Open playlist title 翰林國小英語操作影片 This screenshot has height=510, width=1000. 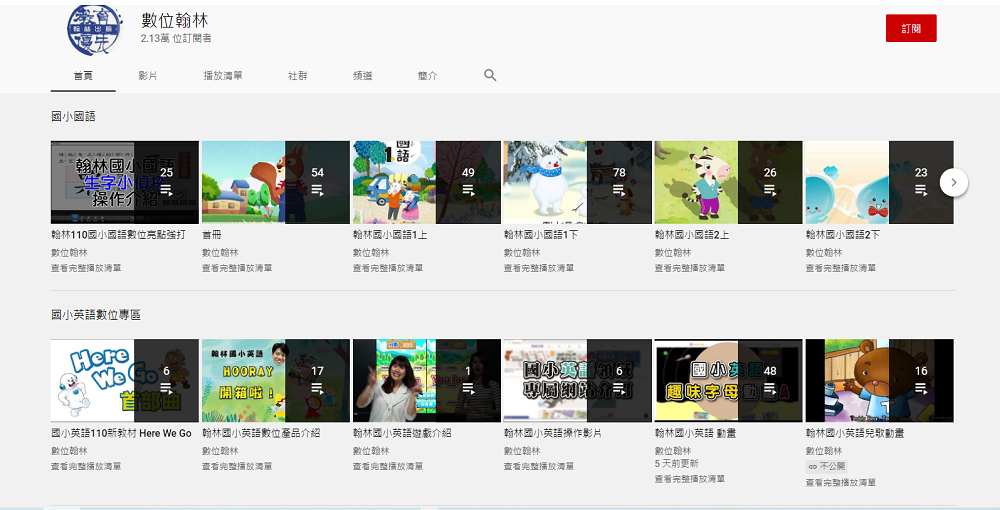[553, 433]
